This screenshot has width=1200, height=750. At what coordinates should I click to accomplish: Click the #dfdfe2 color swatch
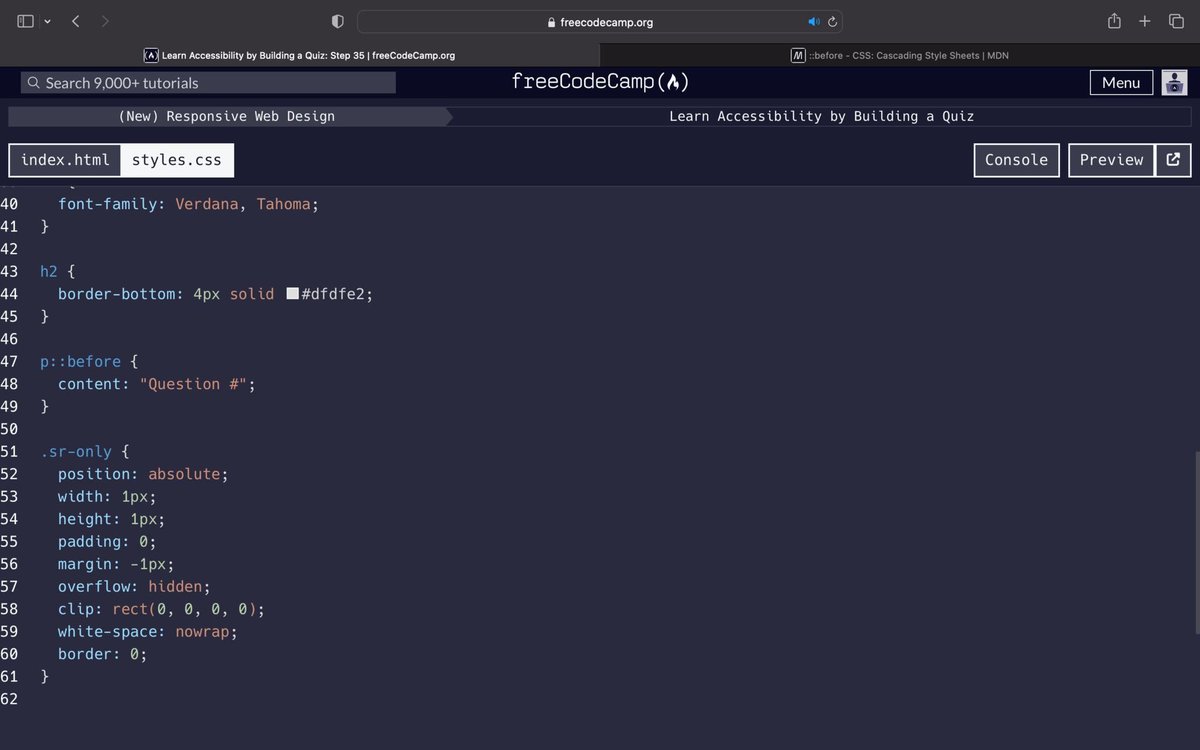click(x=292, y=294)
